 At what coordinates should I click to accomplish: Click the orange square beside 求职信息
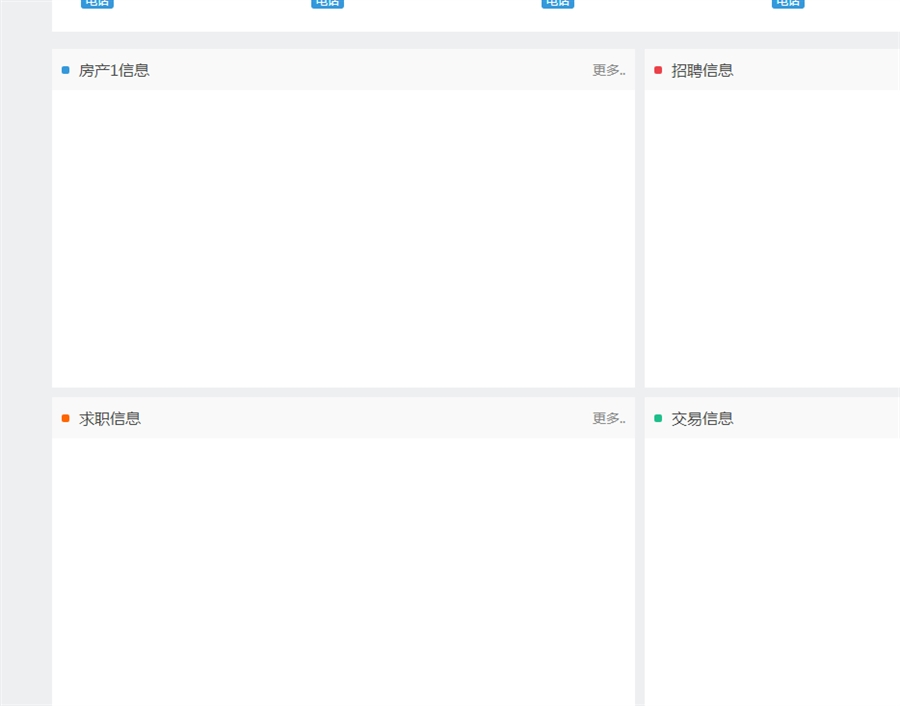66,418
